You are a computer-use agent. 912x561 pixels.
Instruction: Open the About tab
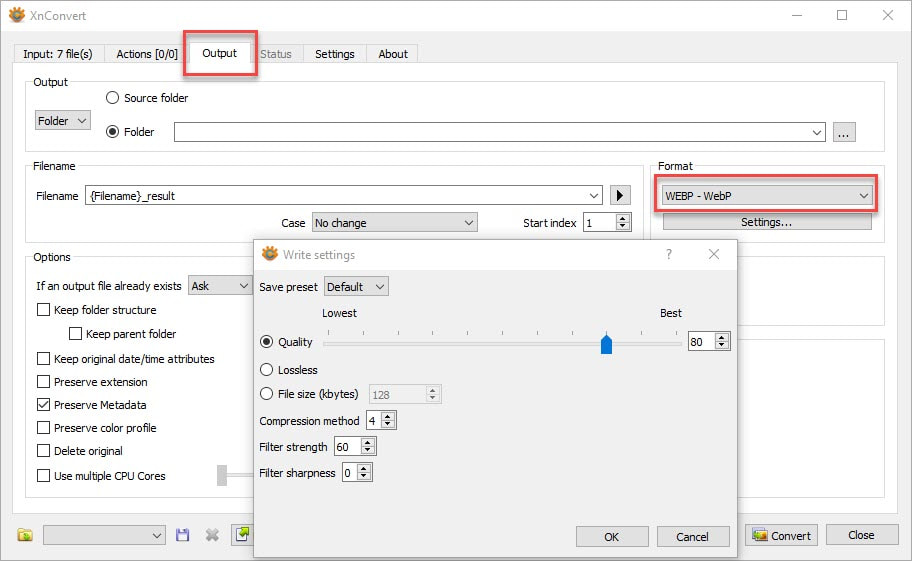(393, 54)
